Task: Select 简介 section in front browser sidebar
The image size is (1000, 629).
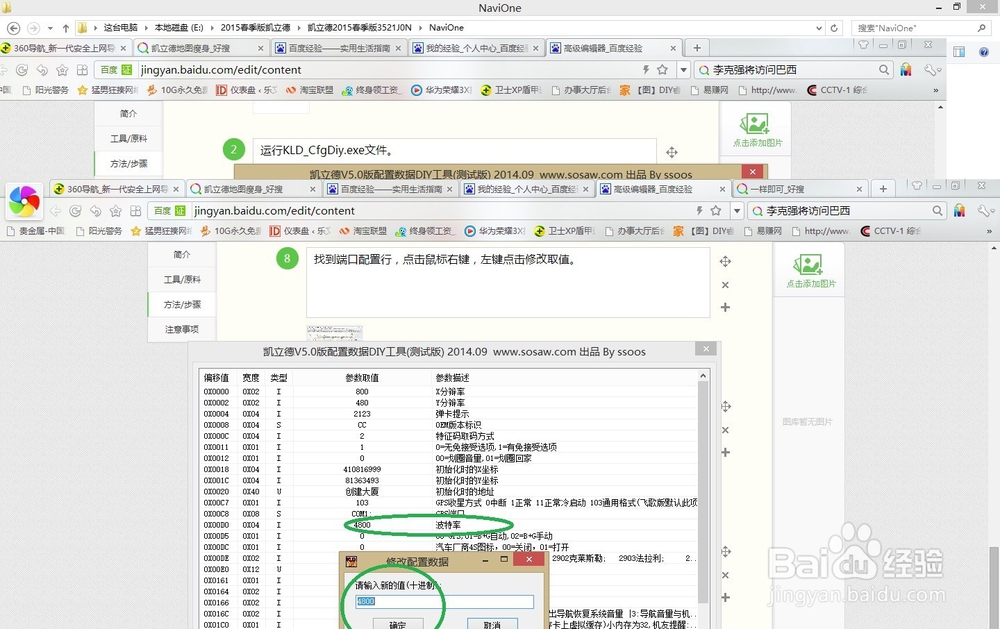Action: pyautogui.click(x=182, y=254)
